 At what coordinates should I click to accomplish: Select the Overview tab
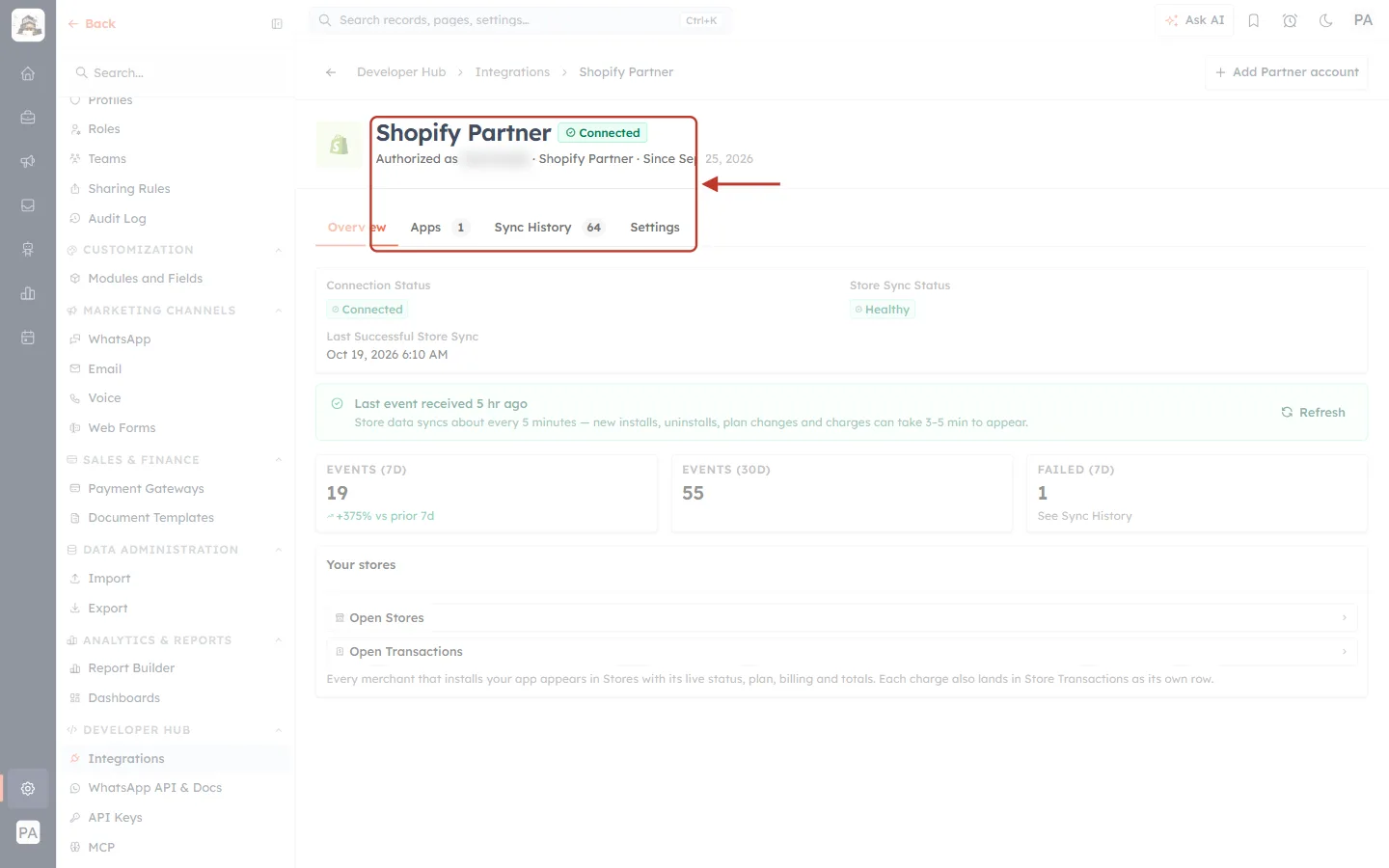coord(357,228)
